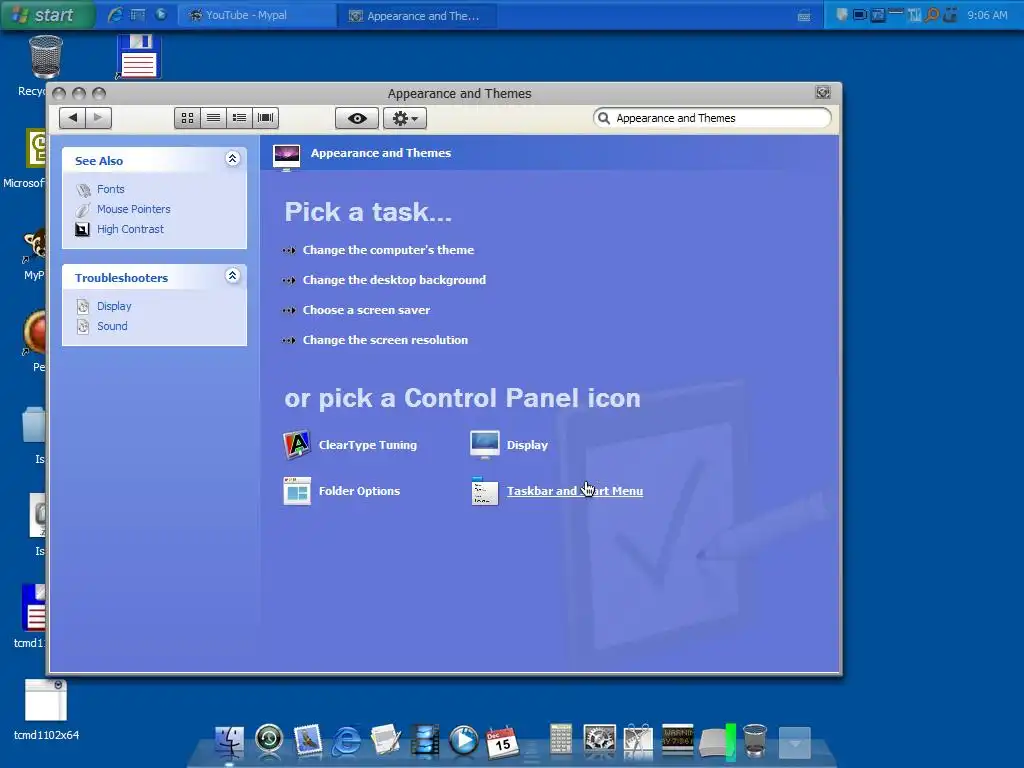
Task: Switch to bulleted details list view
Action: click(x=240, y=118)
